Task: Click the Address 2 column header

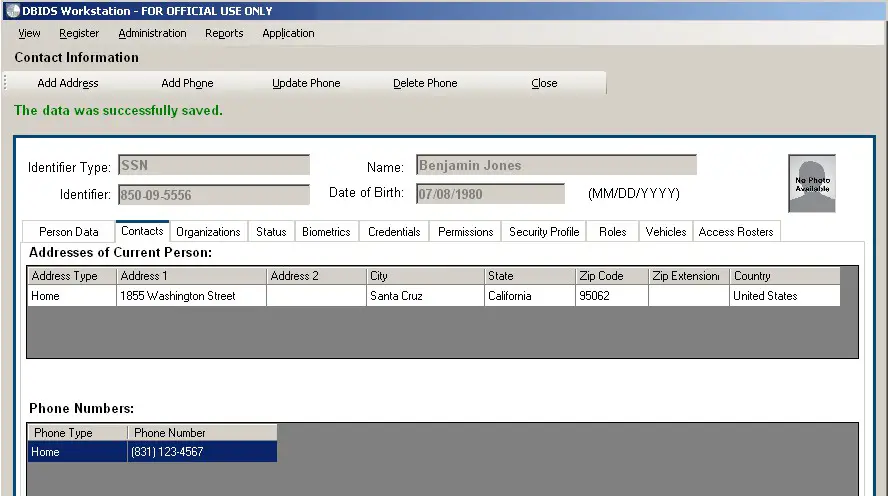Action: tap(317, 276)
